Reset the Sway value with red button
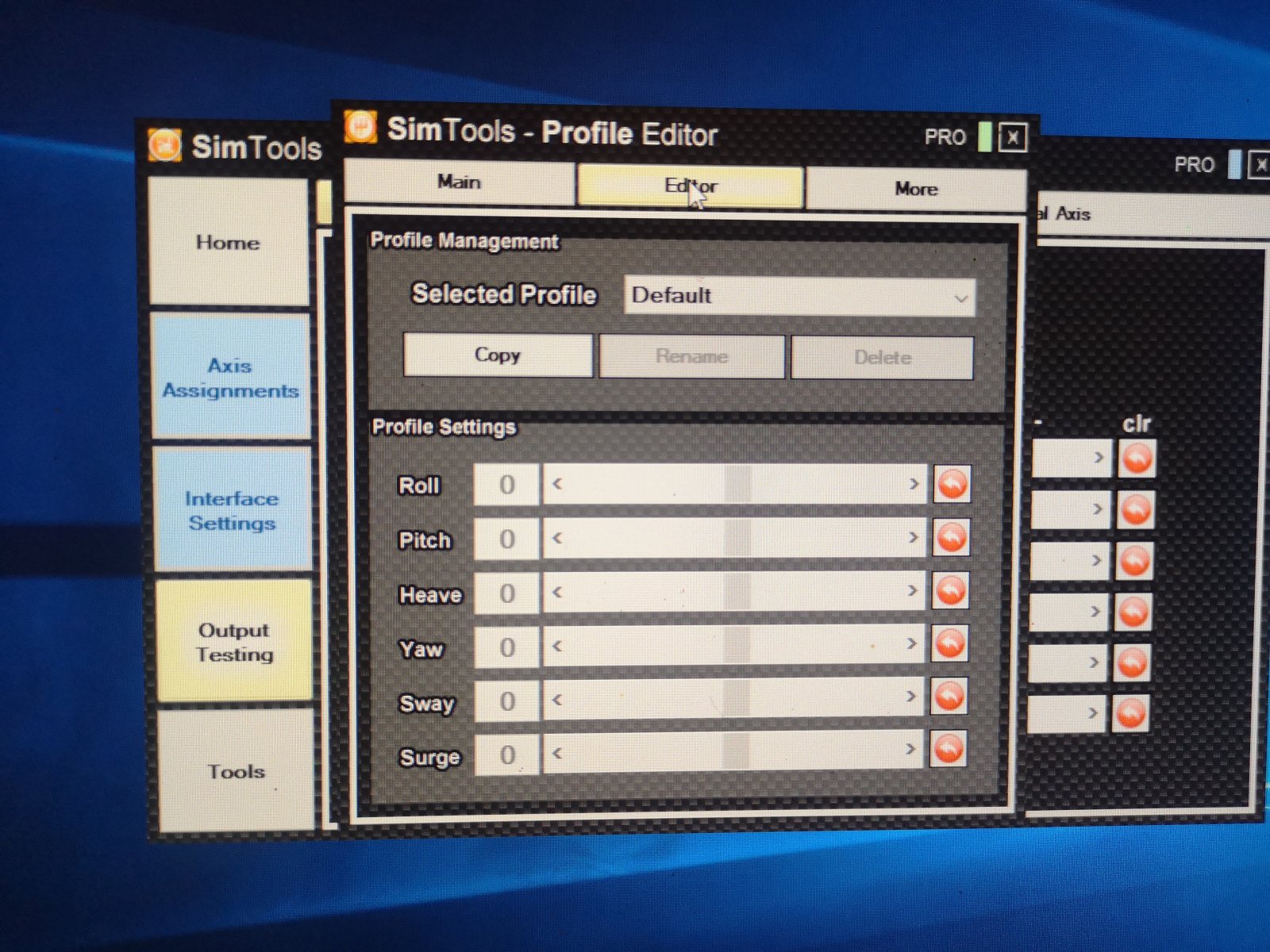This screenshot has height=952, width=1270. pyautogui.click(x=949, y=697)
